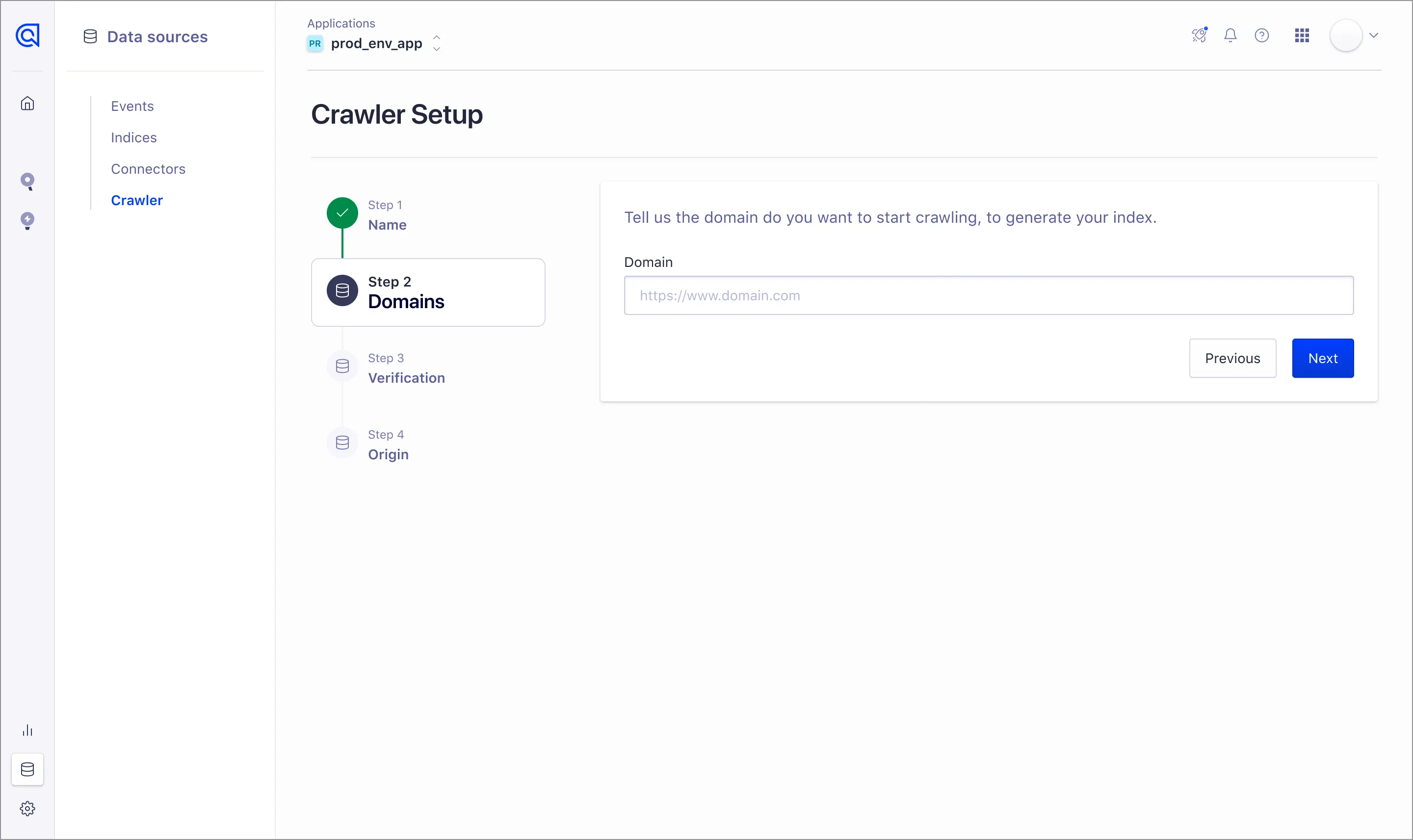Click the Algolia logo in the sidebar
The width and height of the screenshot is (1413, 840).
26,36
